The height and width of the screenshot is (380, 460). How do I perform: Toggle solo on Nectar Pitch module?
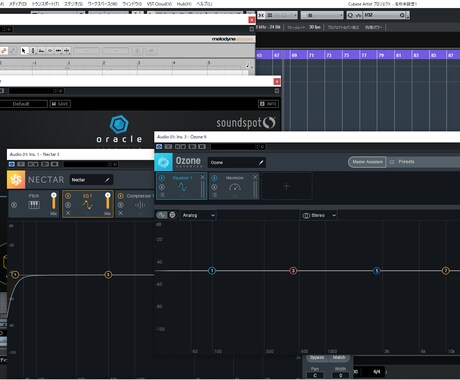tap(14, 205)
